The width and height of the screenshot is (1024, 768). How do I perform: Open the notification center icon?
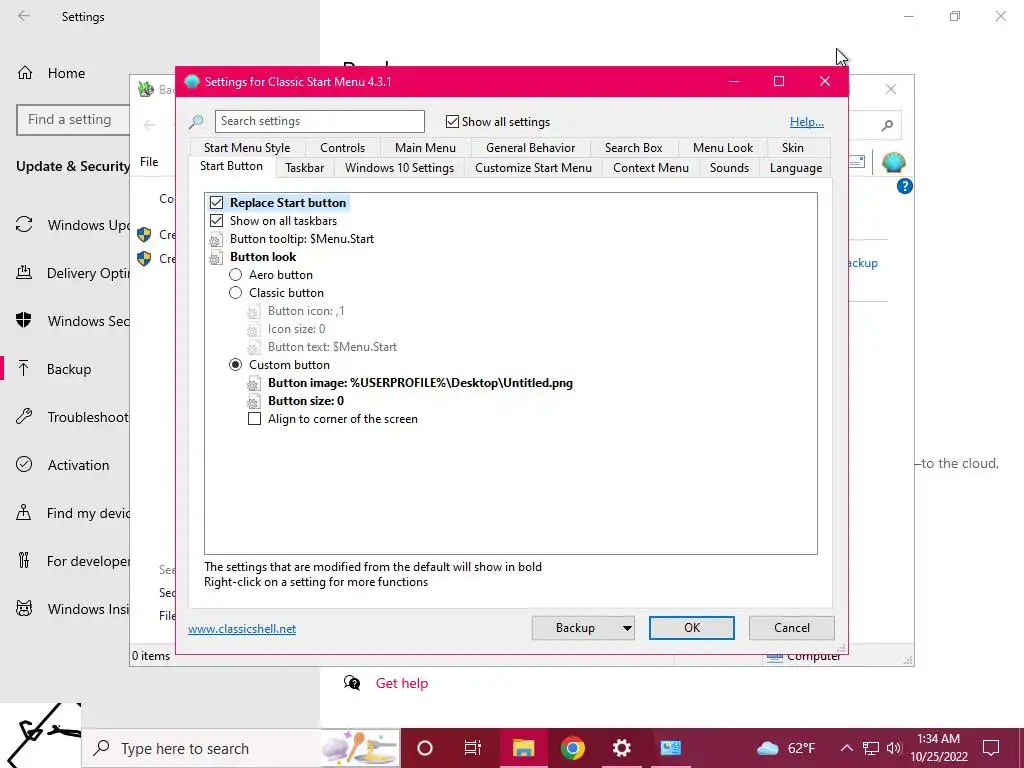click(991, 748)
